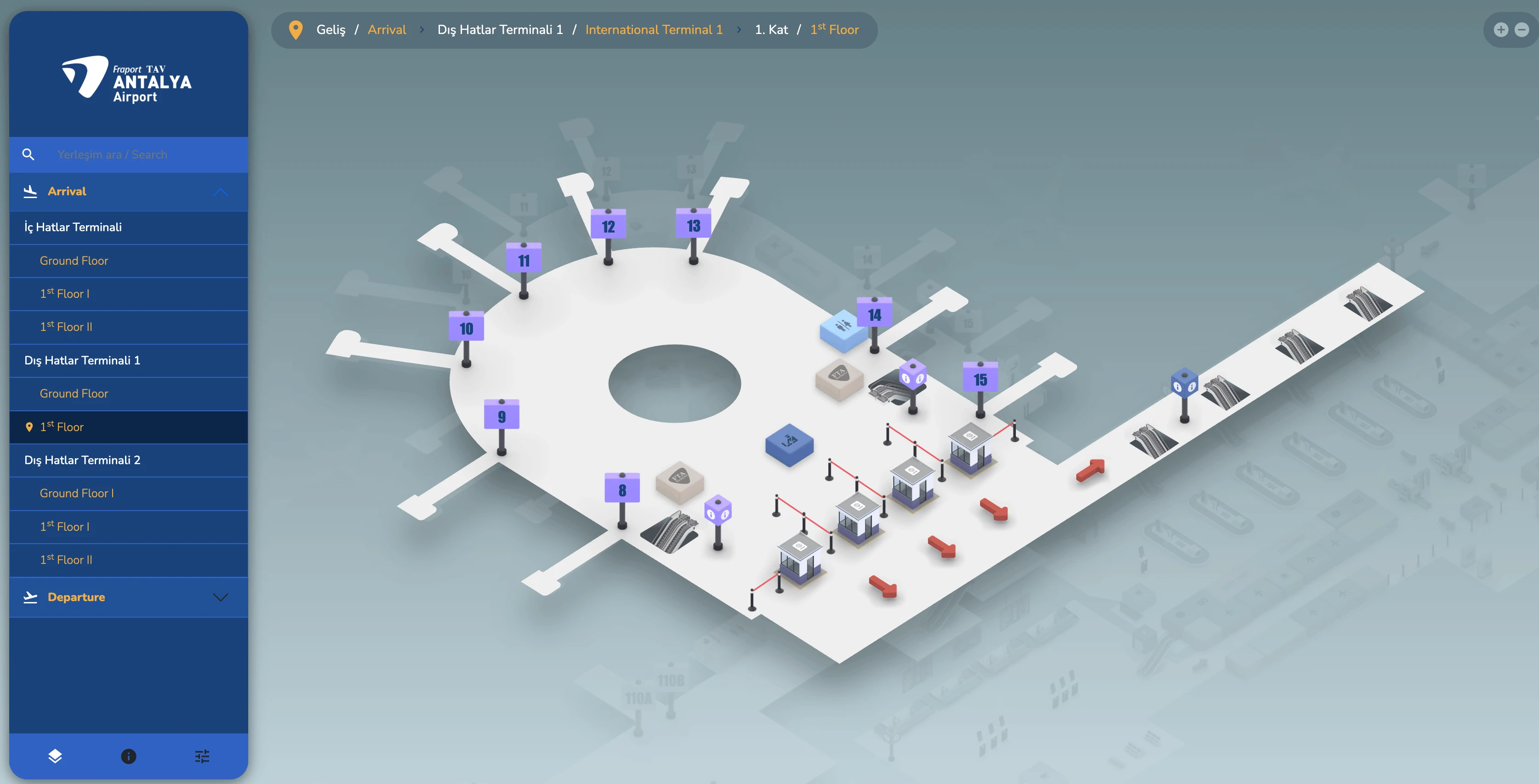
Task: Zoom out with the minus button
Action: pyautogui.click(x=1522, y=30)
